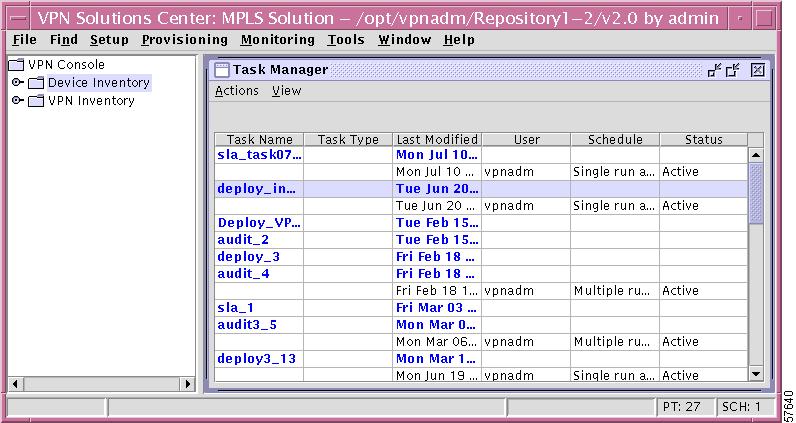Viewport: 796px width, 423px height.
Task: Click the Fri Feb 18 1... schedule date cell
Action: pos(437,290)
